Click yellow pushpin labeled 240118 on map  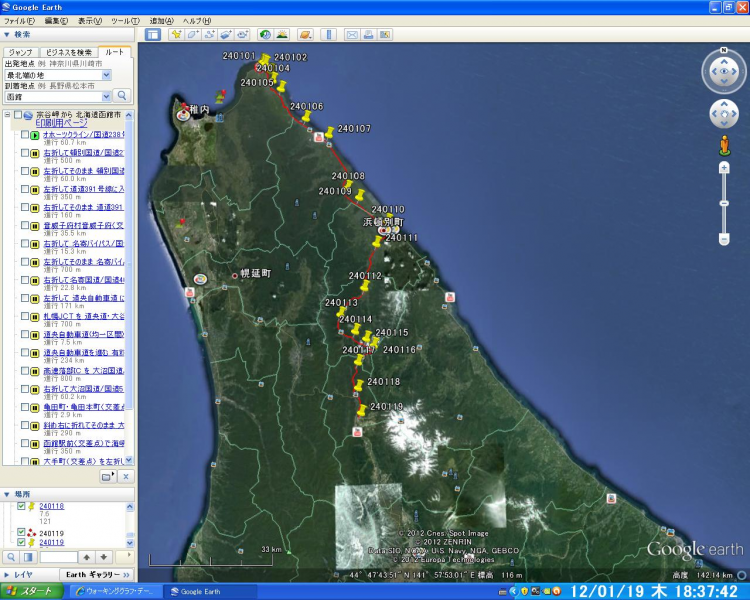(x=358, y=385)
